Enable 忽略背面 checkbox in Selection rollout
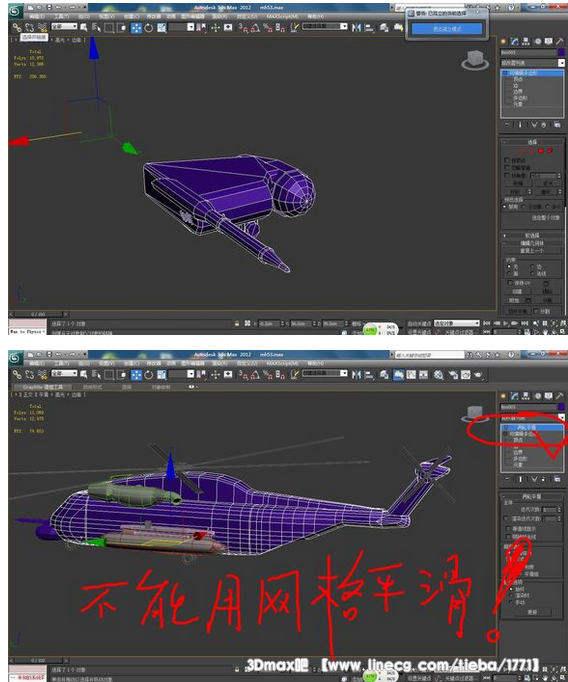This screenshot has width=568, height=682. click(507, 167)
